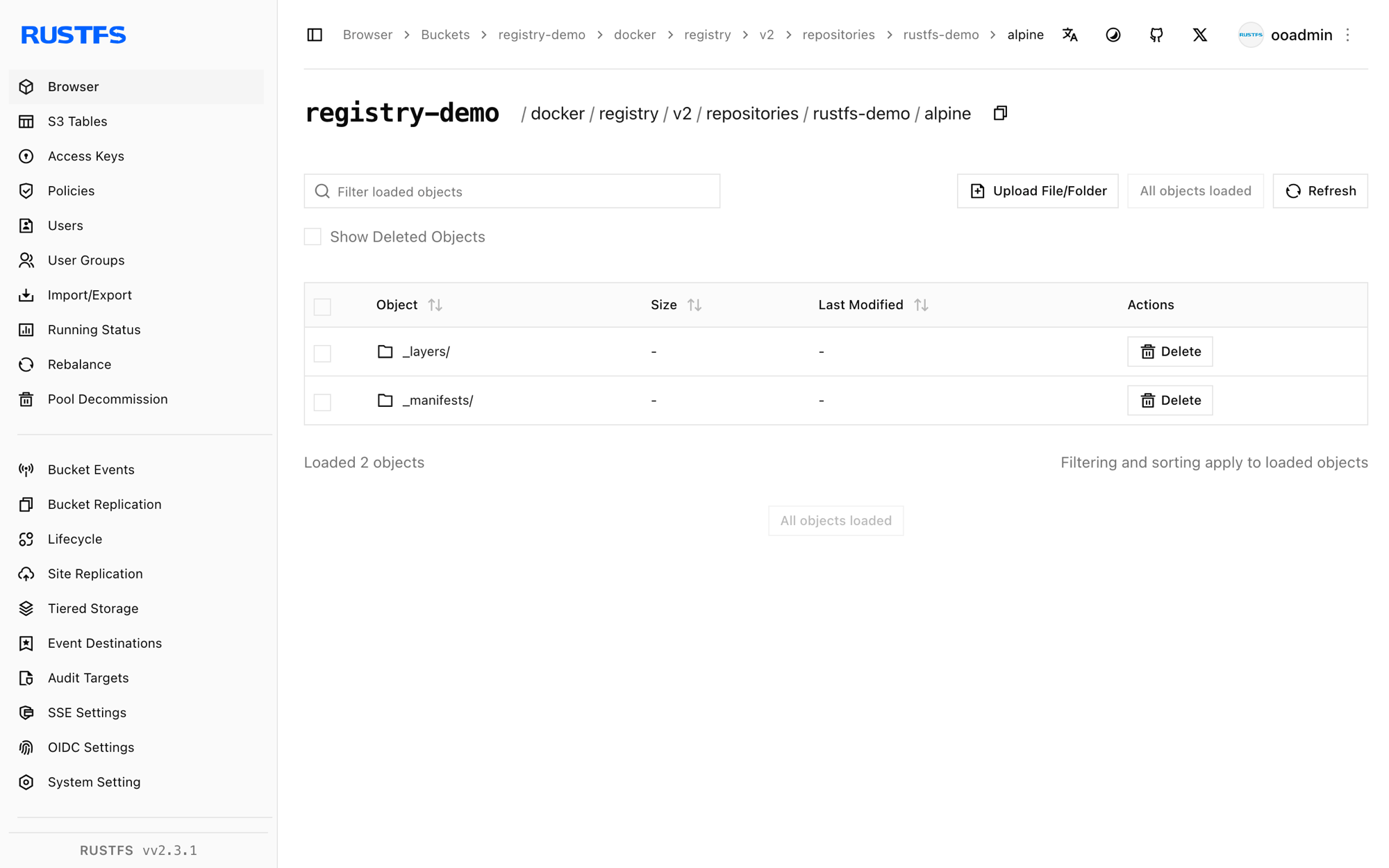Screen dimensions: 1389x868
Task: Sort by Object column arrows
Action: coord(435,305)
